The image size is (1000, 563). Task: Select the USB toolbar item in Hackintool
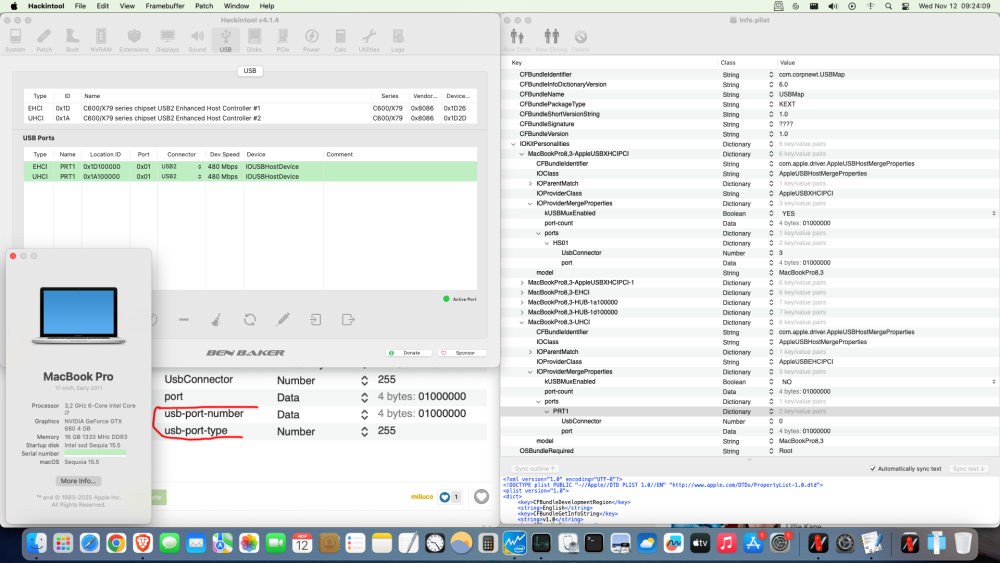pyautogui.click(x=226, y=40)
